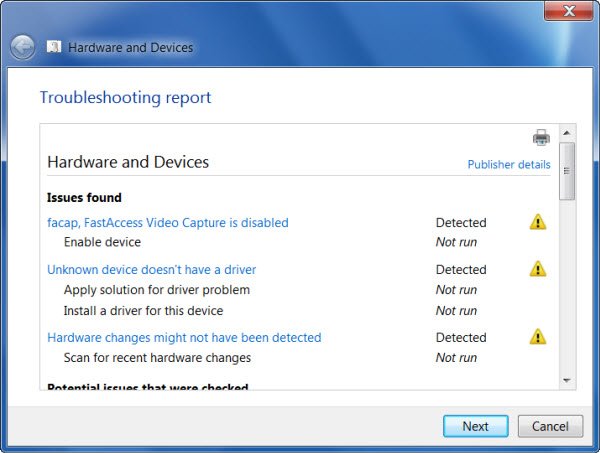The height and width of the screenshot is (453, 600).
Task: Close the troubleshooter window
Action: tap(571, 11)
